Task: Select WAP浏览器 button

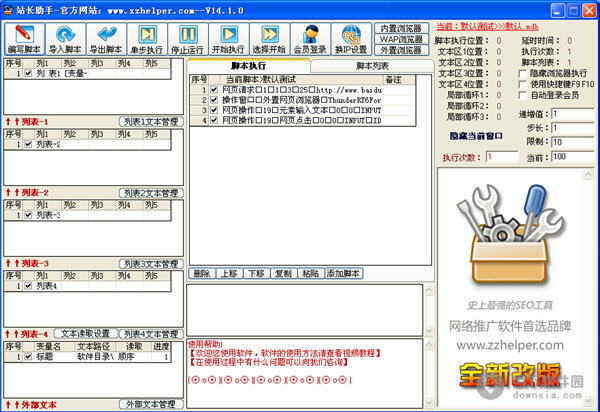Action: point(401,39)
